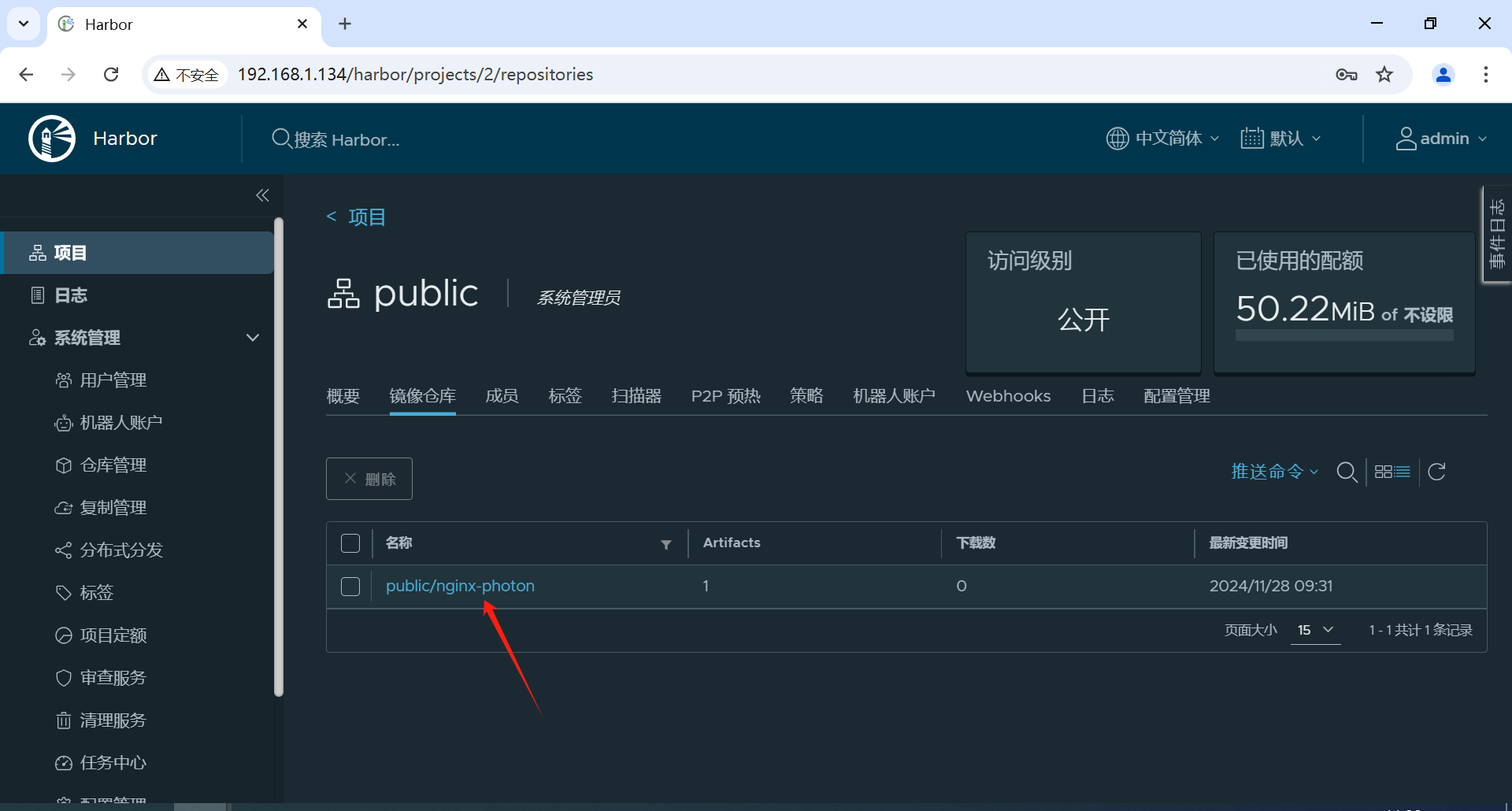Reload the browser page

[111, 74]
